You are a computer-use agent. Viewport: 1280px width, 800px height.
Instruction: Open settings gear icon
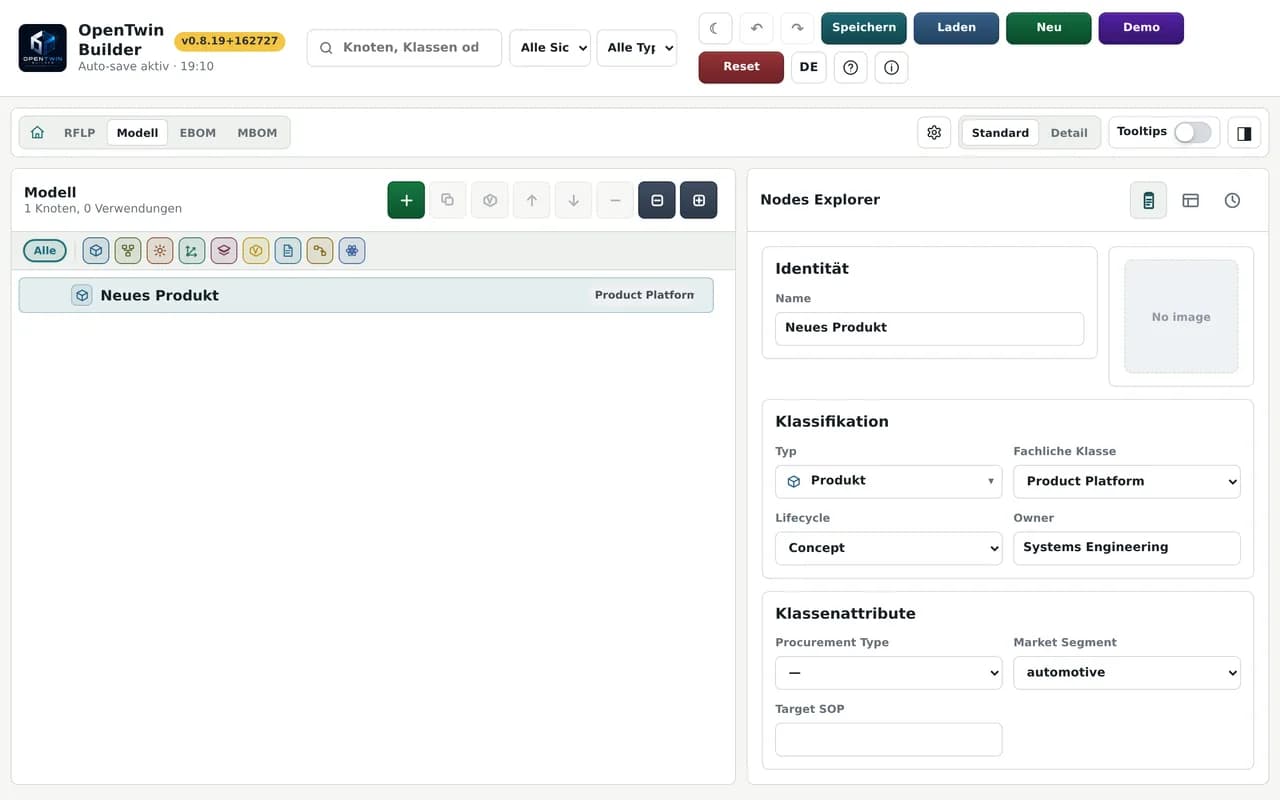[934, 132]
